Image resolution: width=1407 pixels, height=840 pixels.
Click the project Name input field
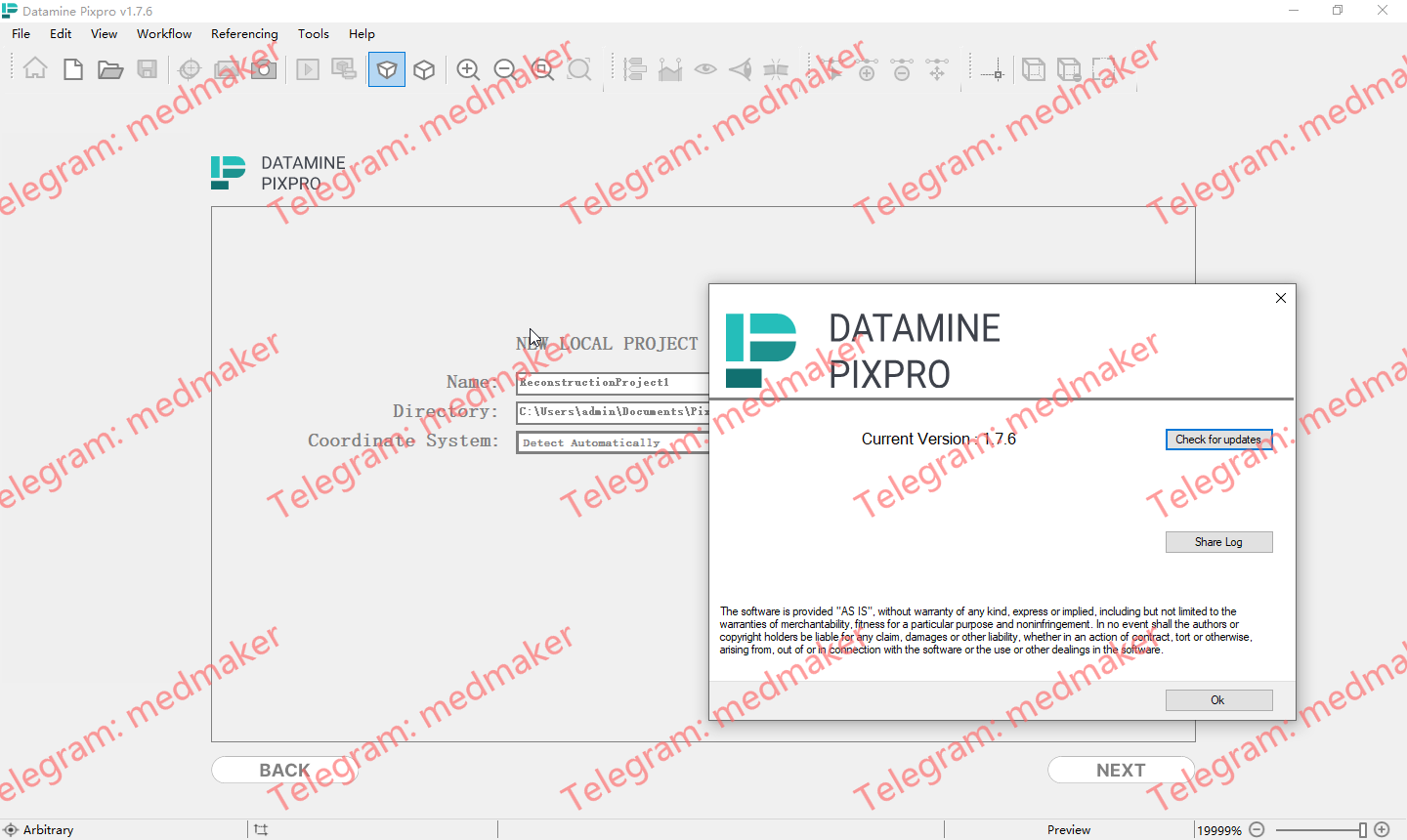[613, 383]
